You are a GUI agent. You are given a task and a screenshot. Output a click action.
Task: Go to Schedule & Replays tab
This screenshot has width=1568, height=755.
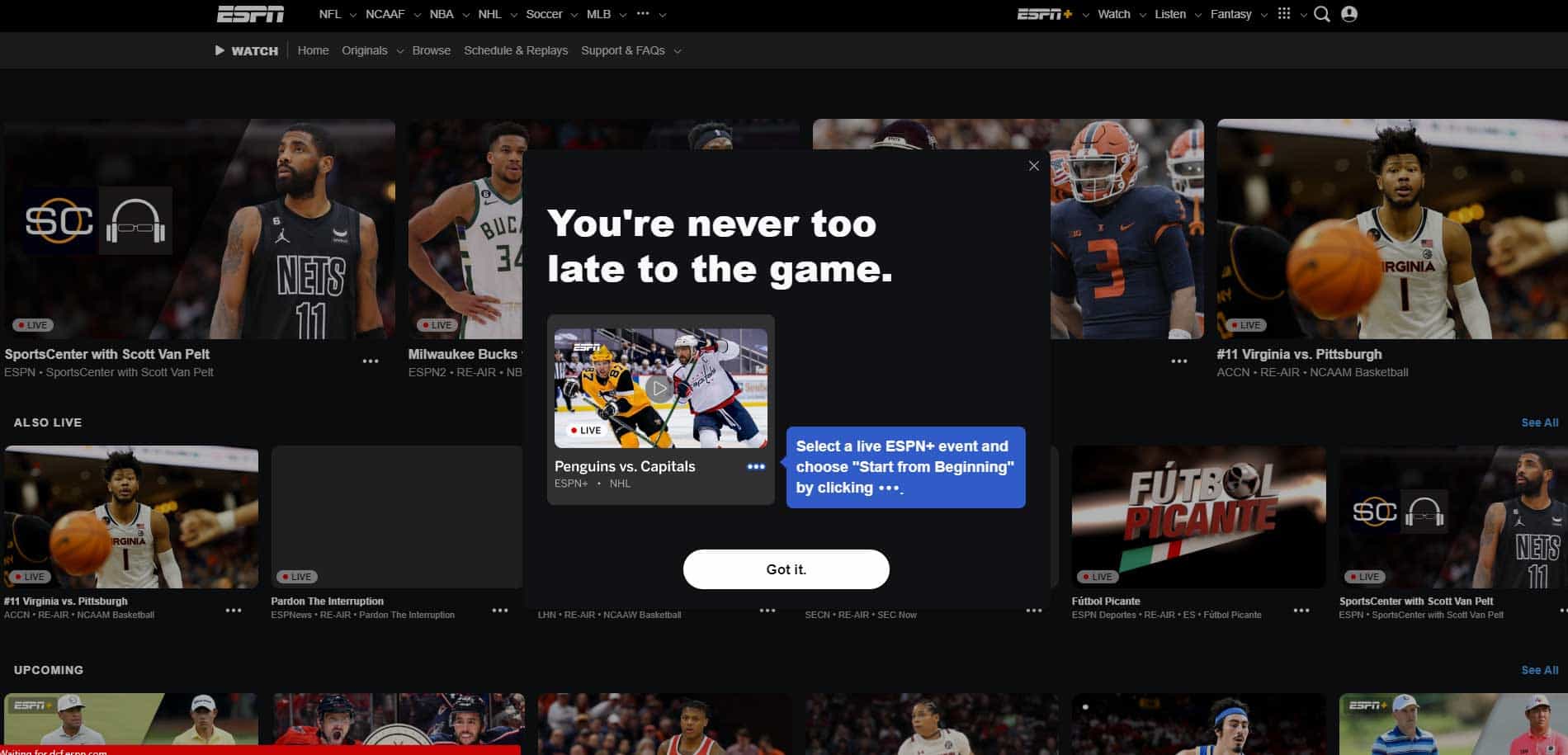tap(516, 50)
